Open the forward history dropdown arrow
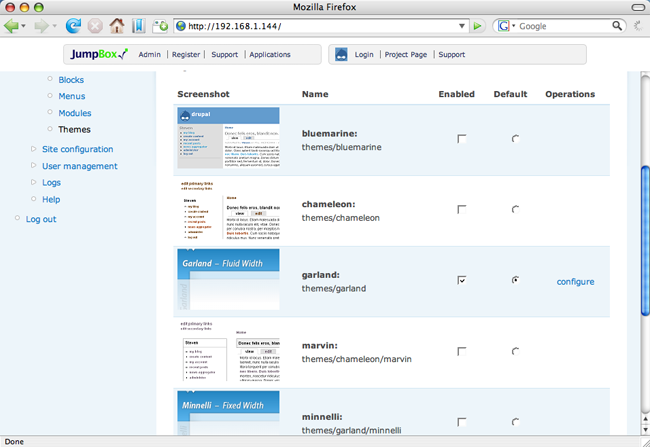 pyautogui.click(x=54, y=26)
